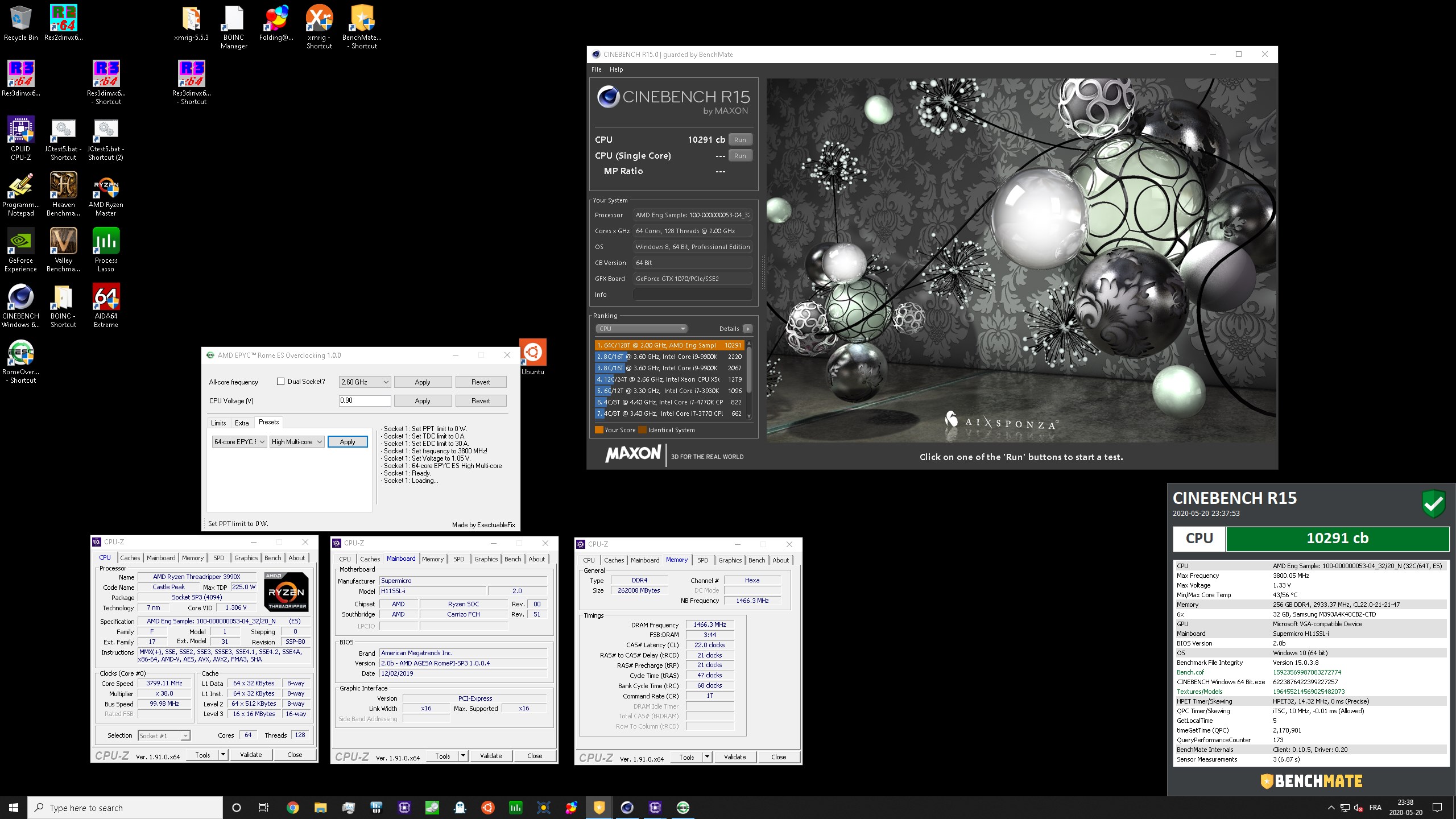Click the CPU Voltage input field
The width and height of the screenshot is (1456, 819).
(365, 401)
